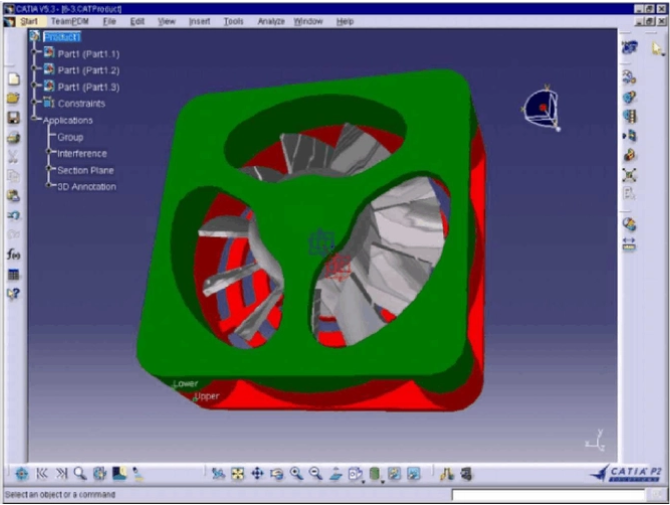Click the Zoom In magnifier icon
This screenshot has width=670, height=505.
pyautogui.click(x=297, y=474)
